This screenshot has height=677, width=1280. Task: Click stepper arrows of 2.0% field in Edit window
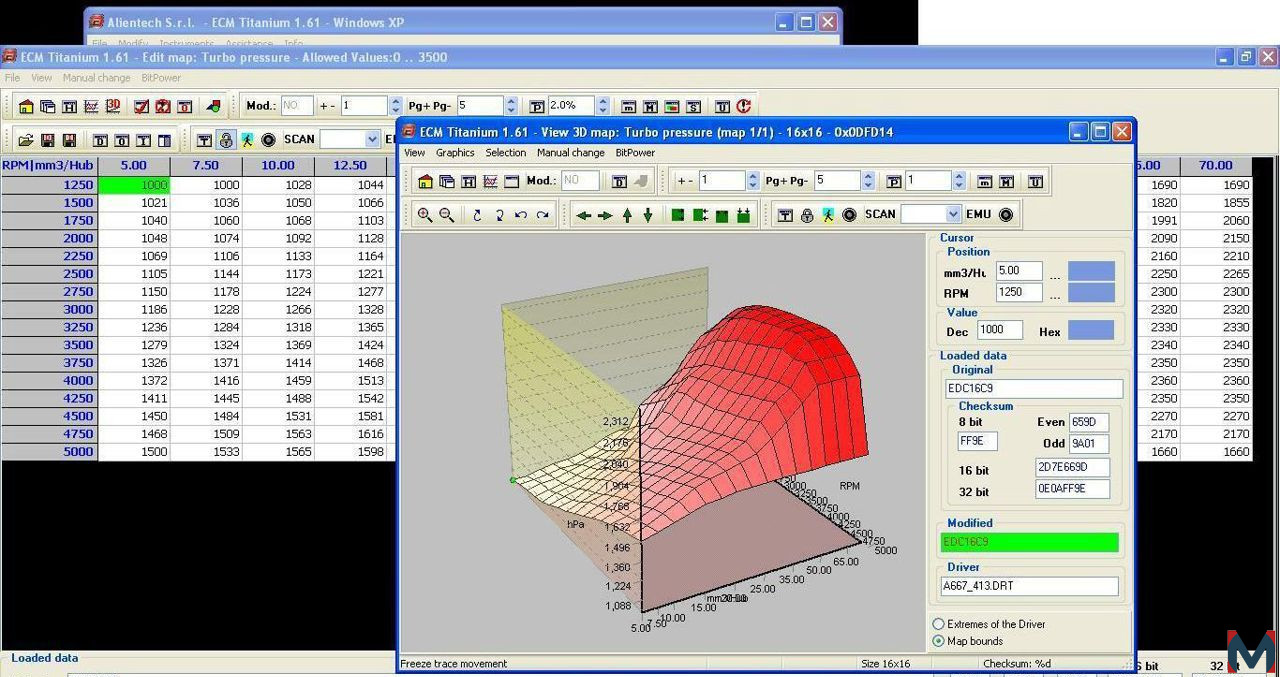(x=602, y=106)
